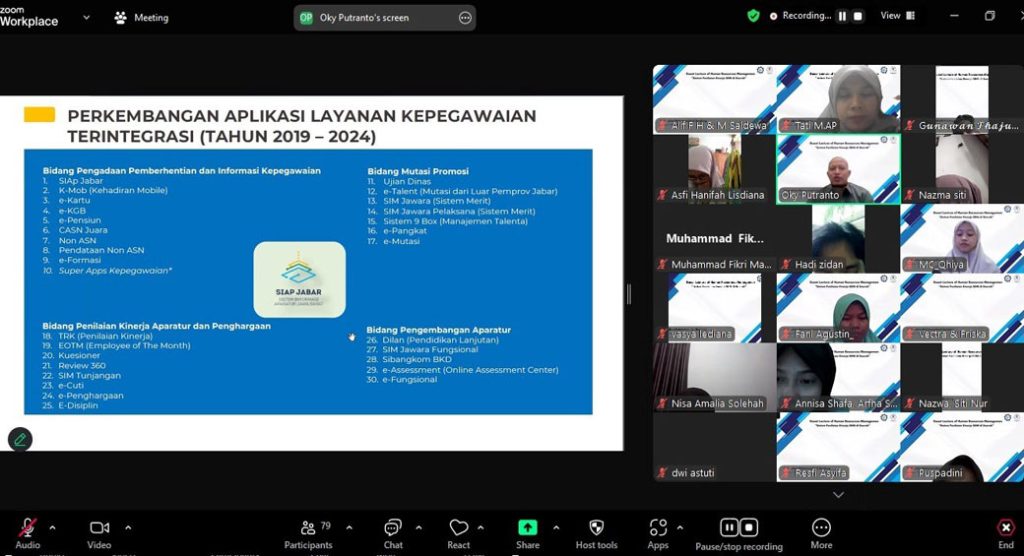Pause recording in bottom toolbar
The image size is (1024, 556).
(729, 527)
